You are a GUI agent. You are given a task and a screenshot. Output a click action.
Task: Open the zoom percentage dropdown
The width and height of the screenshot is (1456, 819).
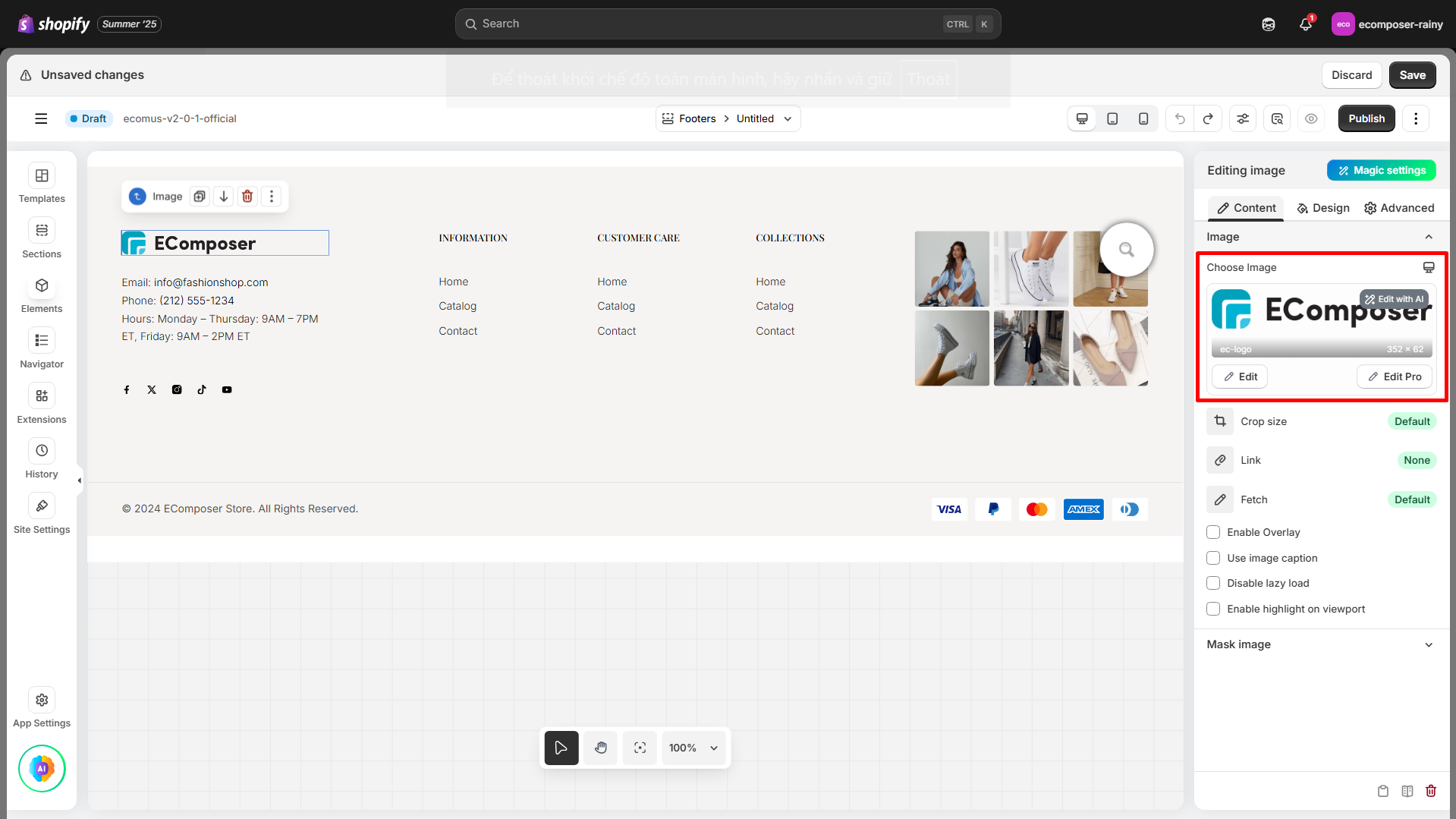[x=693, y=748]
